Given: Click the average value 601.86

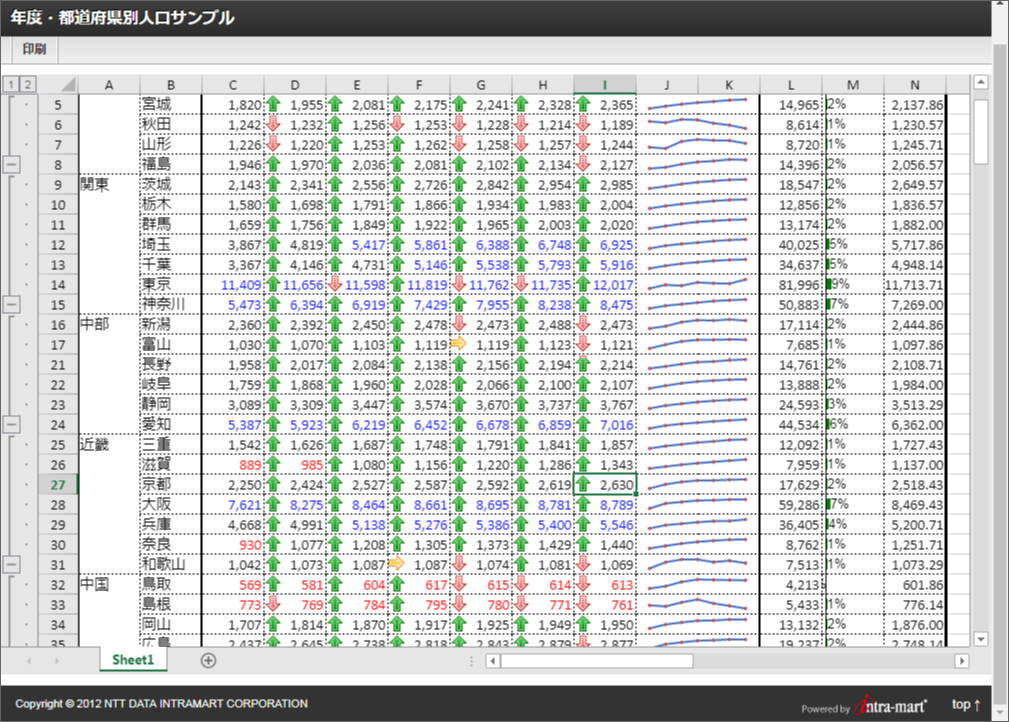Looking at the screenshot, I should pyautogui.click(x=914, y=585).
